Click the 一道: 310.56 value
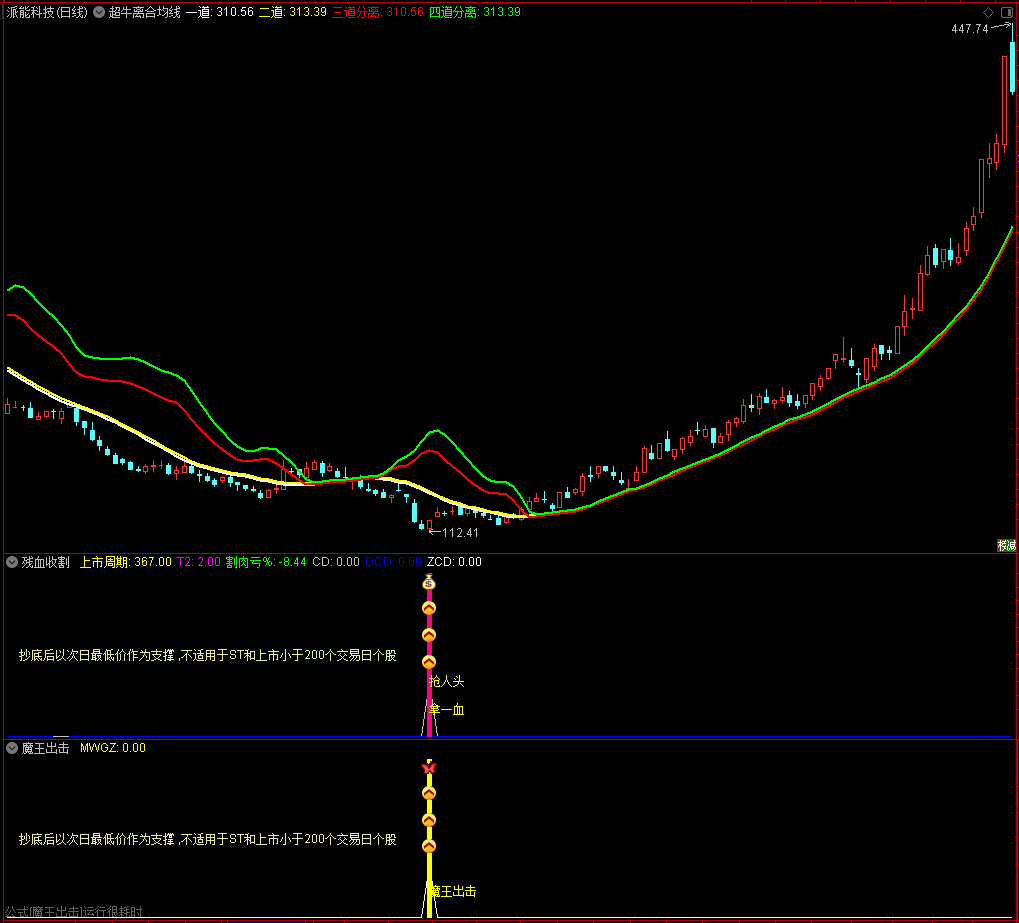This screenshot has width=1019, height=923. pyautogui.click(x=220, y=12)
